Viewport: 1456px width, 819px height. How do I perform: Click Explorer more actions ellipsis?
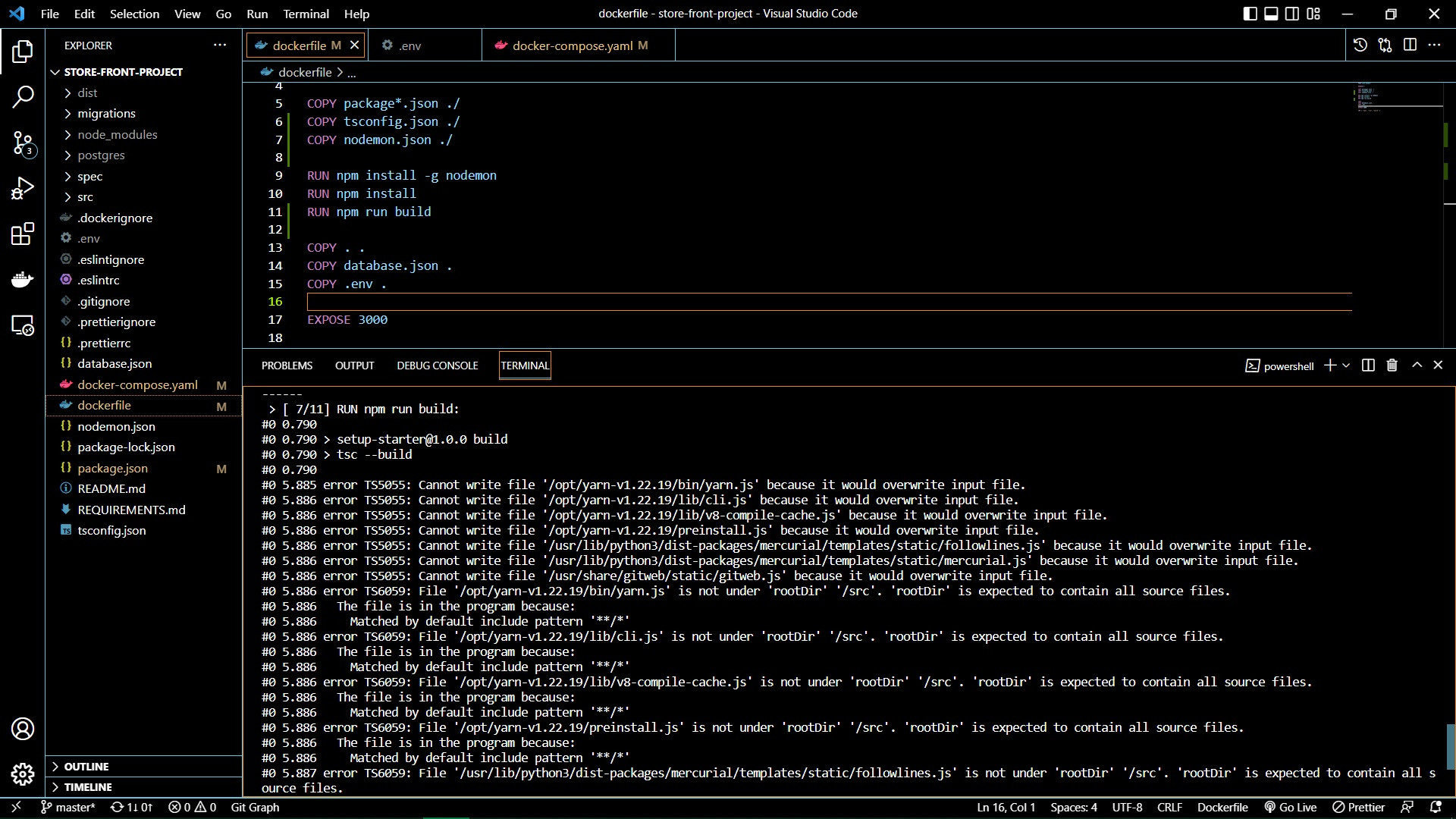(220, 45)
